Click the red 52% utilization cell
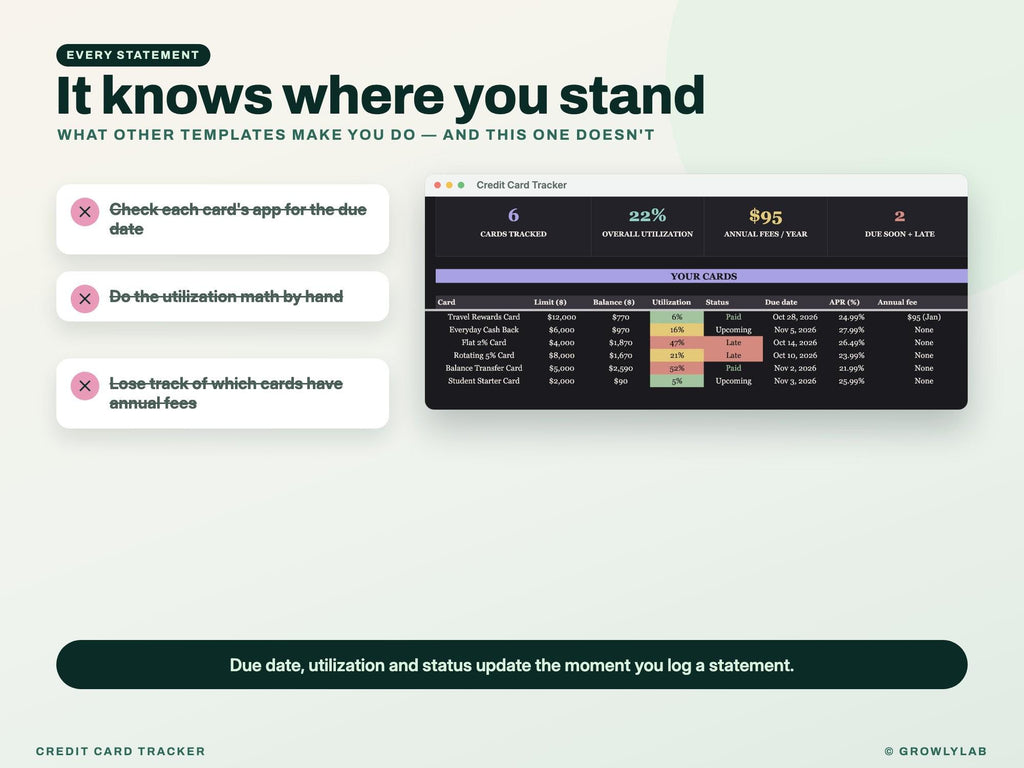Image resolution: width=1024 pixels, height=768 pixels. [x=677, y=368]
